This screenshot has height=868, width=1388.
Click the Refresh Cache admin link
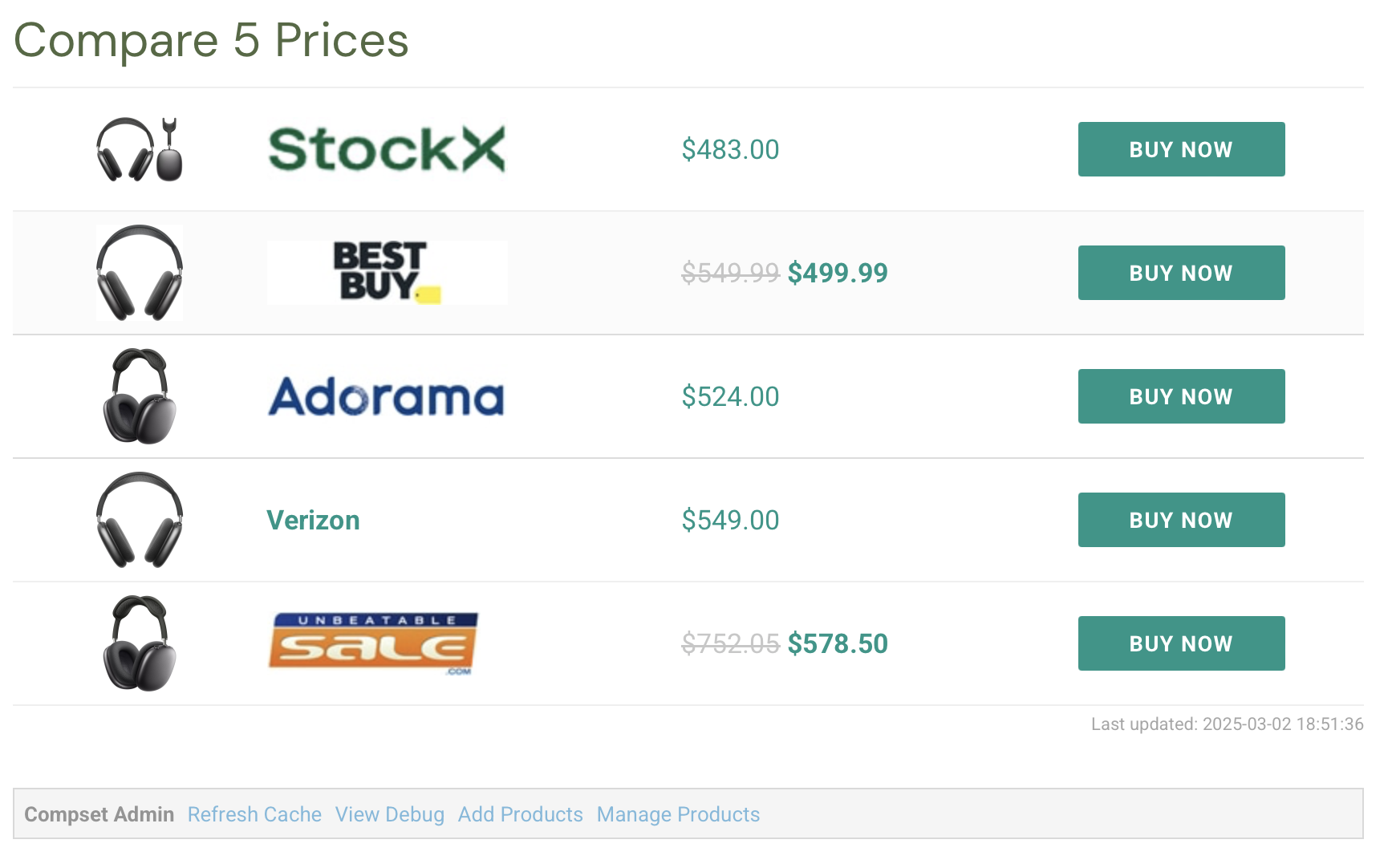pos(254,814)
